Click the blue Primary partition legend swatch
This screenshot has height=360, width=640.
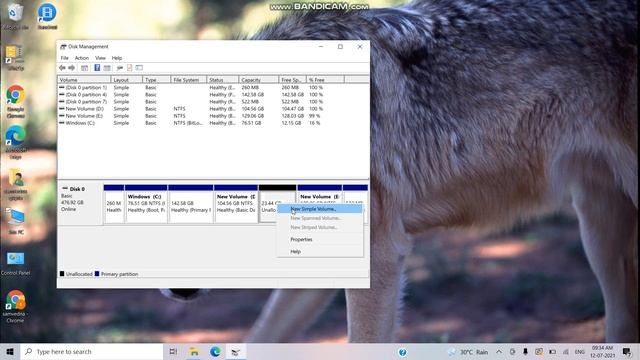(97, 274)
